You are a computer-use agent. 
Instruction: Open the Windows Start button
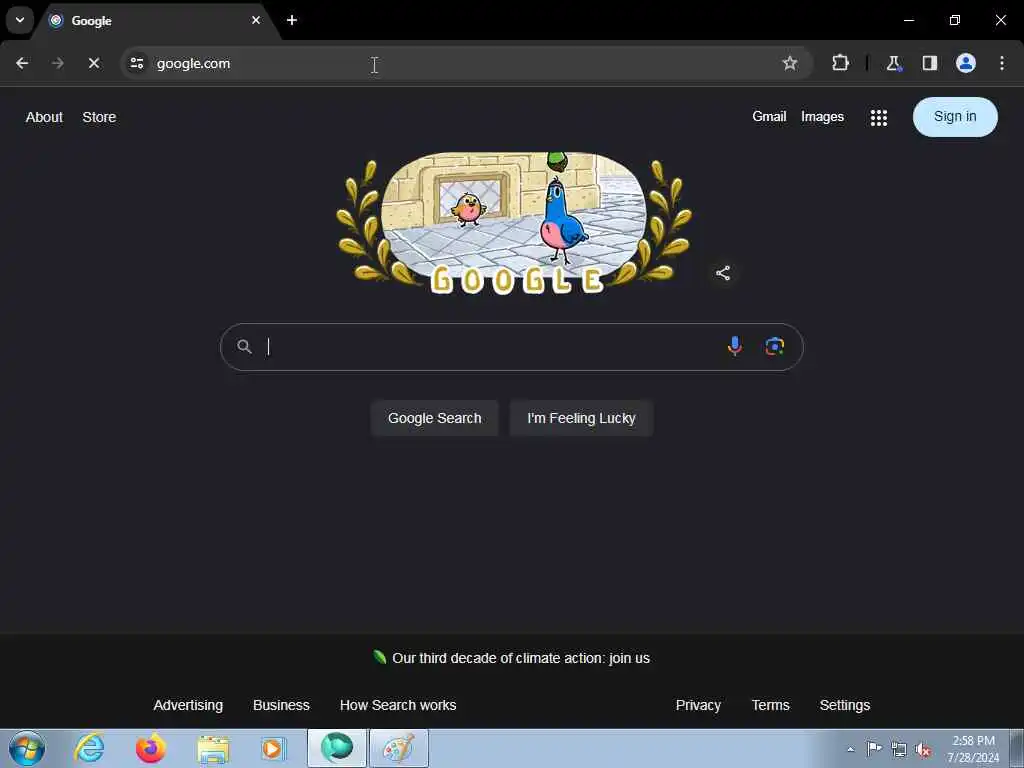click(27, 748)
